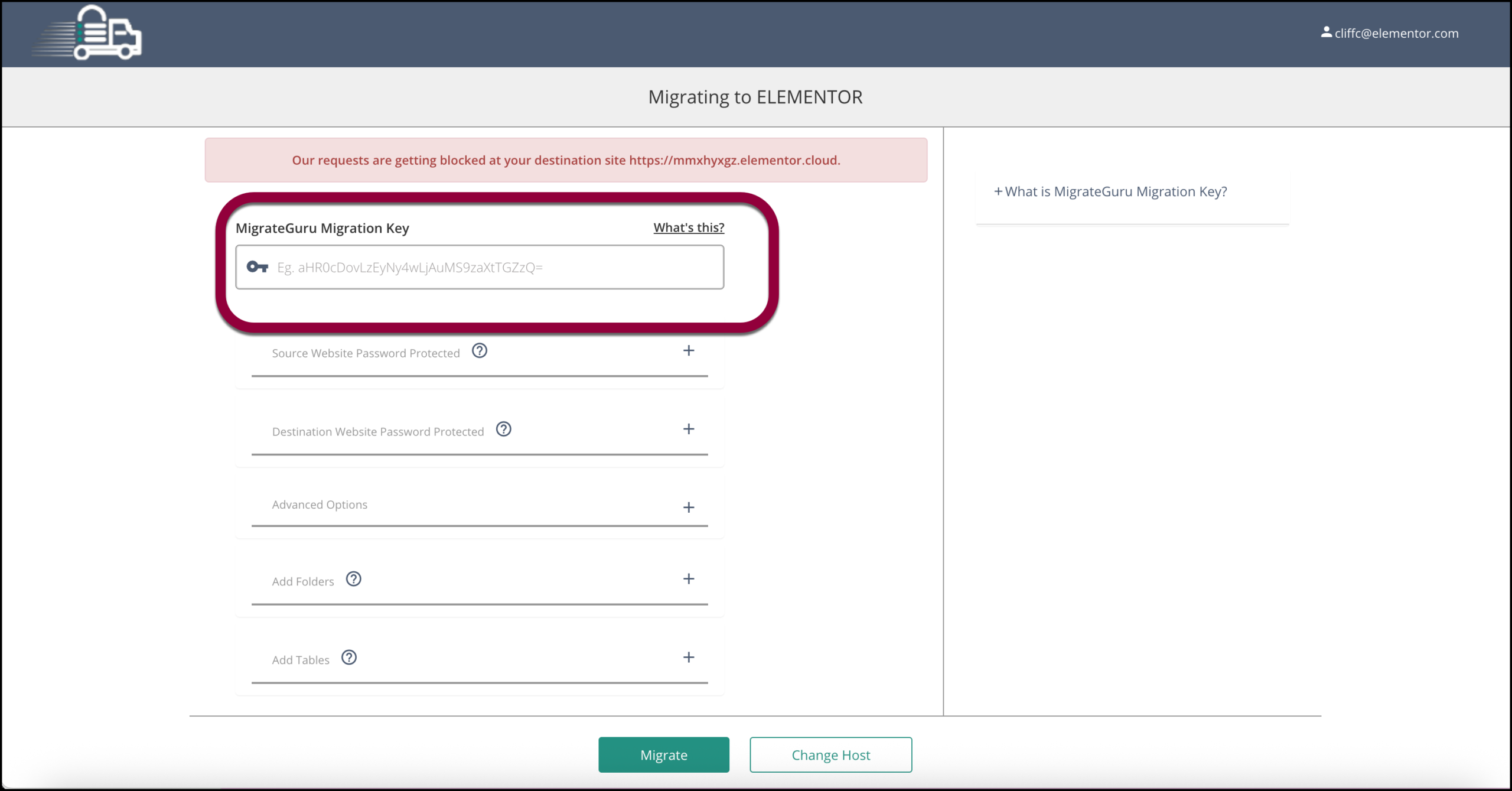Screen dimensions: 1512x791
Task: Click the Add Folders help icon
Action: [x=354, y=579]
